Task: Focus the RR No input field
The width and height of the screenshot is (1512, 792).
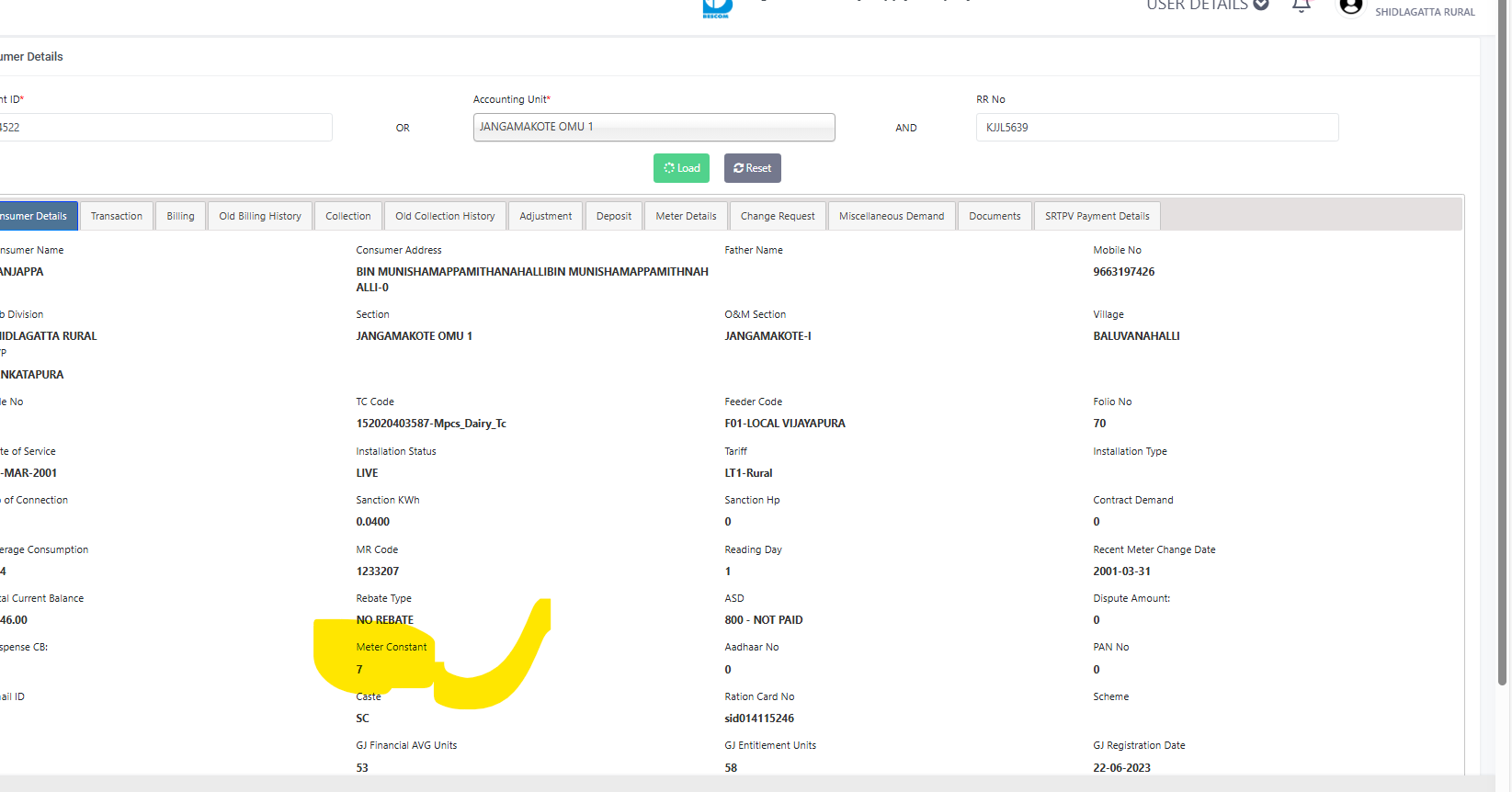Action: point(1157,128)
